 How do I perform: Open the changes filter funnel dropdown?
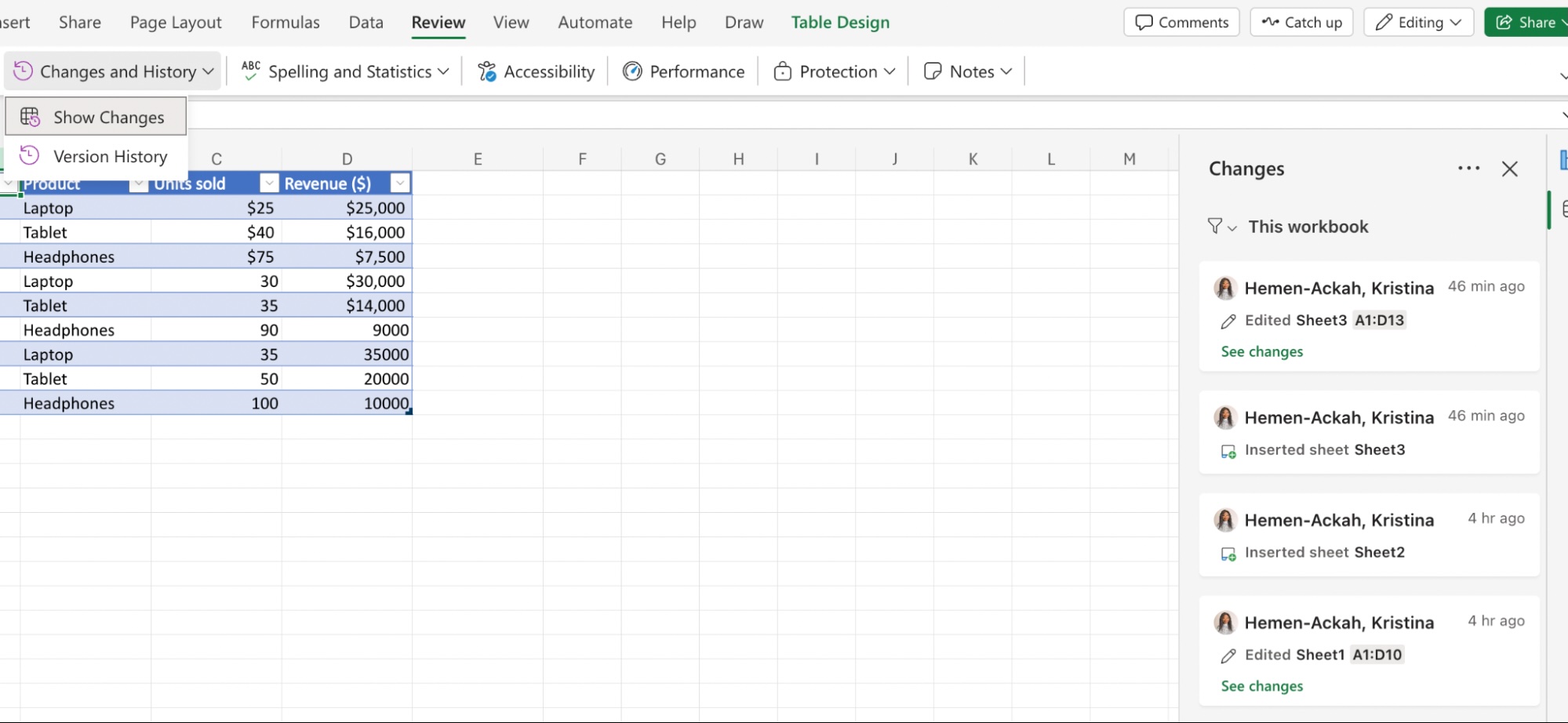pyautogui.click(x=1222, y=227)
